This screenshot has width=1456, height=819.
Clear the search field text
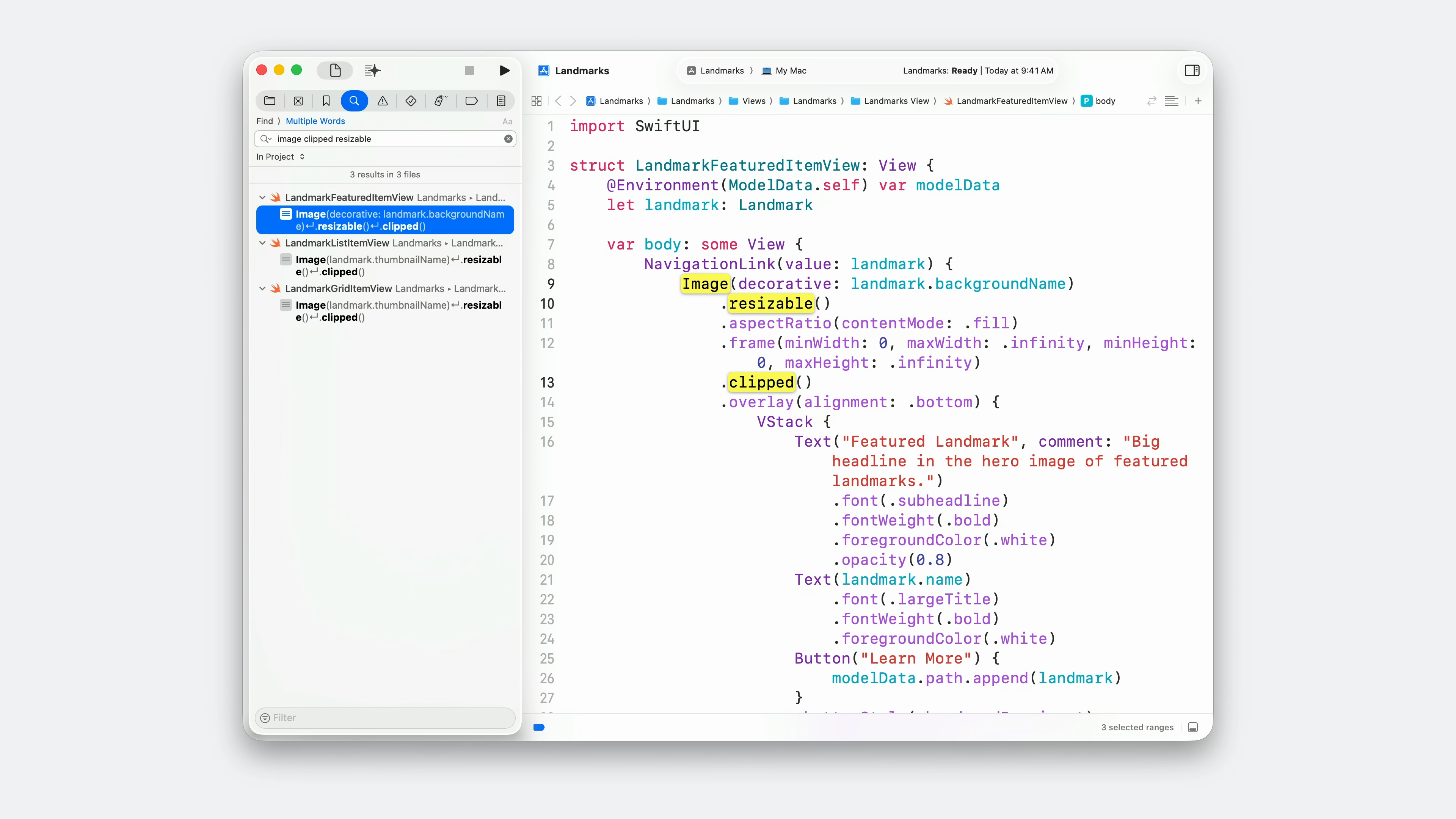point(508,138)
